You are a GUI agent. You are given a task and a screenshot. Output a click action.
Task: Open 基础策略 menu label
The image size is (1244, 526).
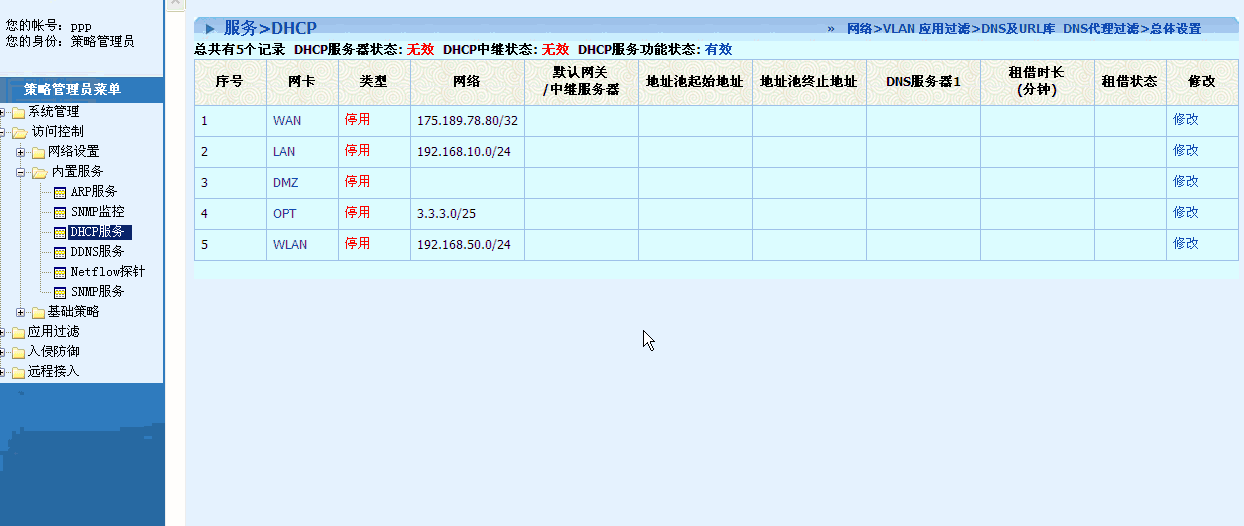[x=73, y=311]
